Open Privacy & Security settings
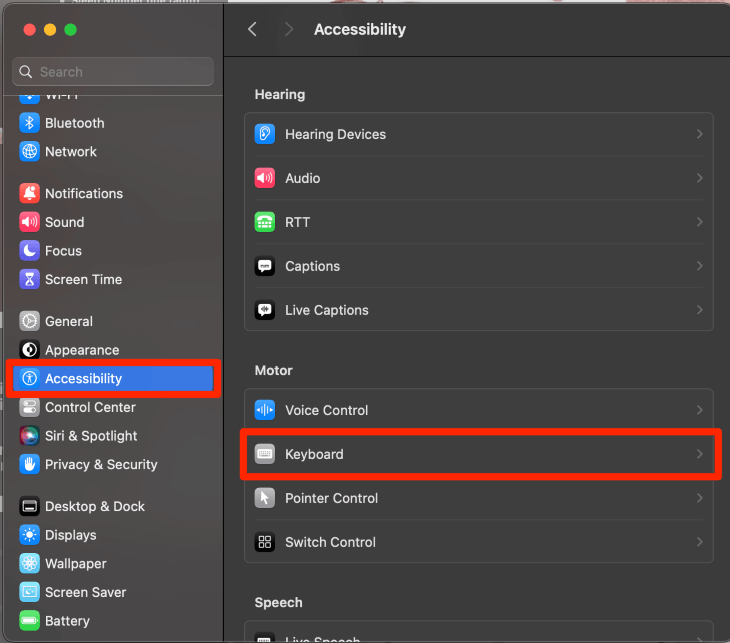The width and height of the screenshot is (730, 643). coord(101,464)
